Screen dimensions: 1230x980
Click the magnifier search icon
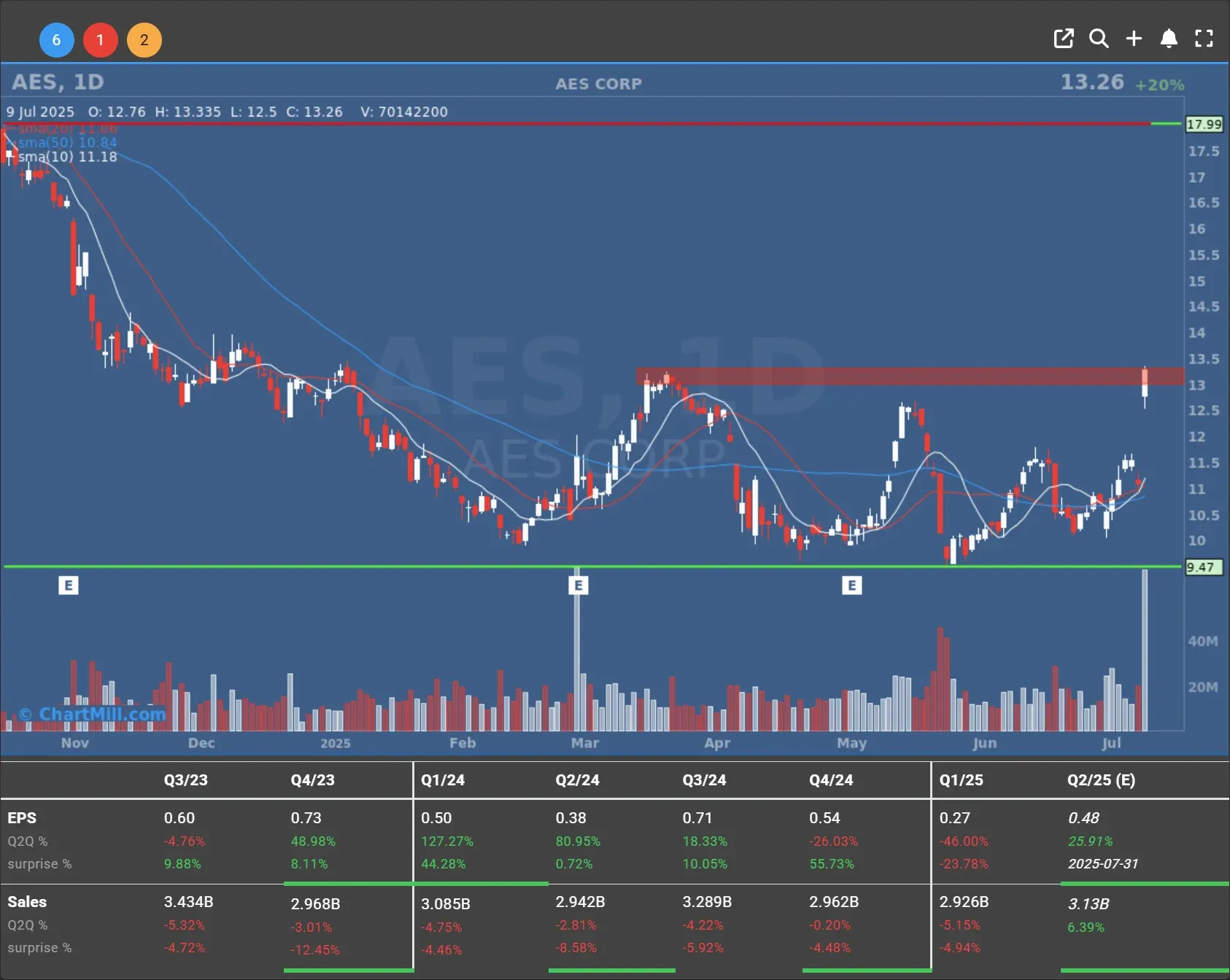point(1099,39)
